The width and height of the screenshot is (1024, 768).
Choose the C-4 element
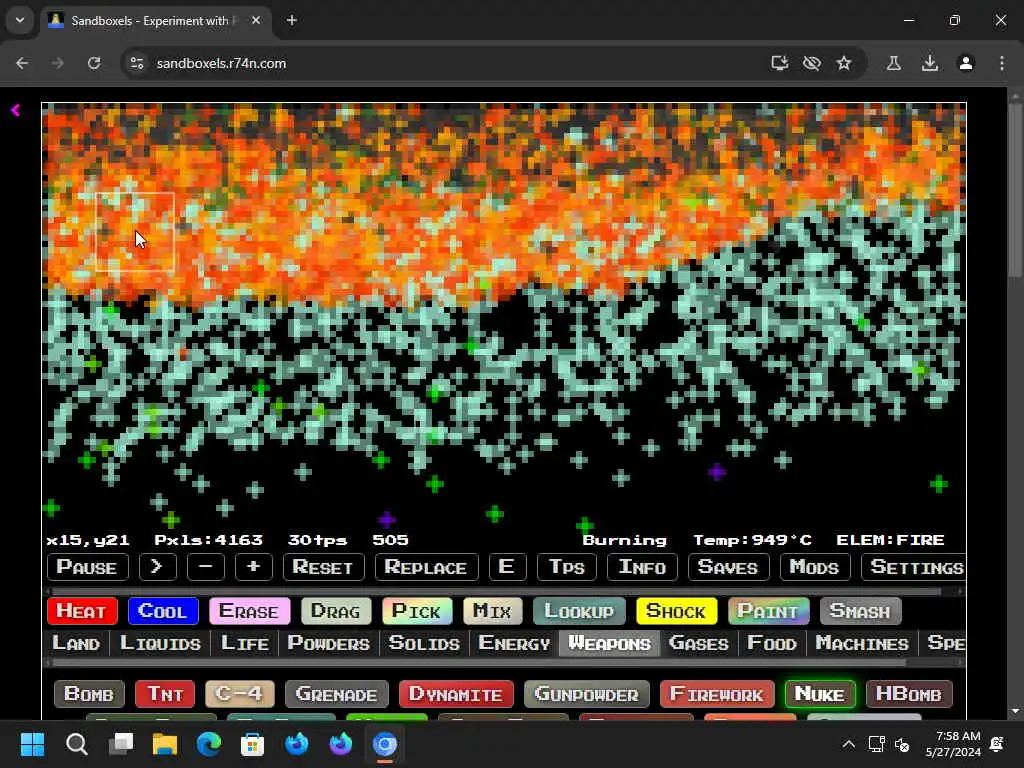click(x=240, y=694)
